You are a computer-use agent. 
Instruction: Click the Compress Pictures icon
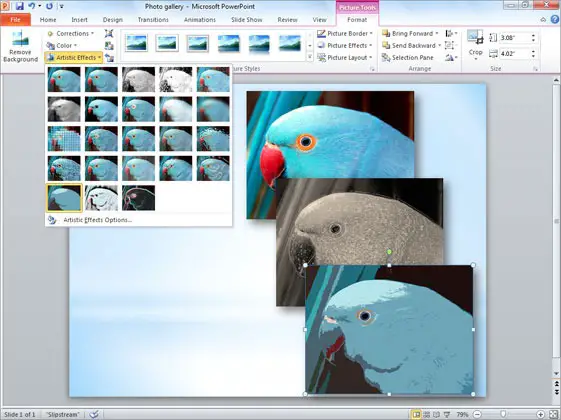(x=109, y=34)
